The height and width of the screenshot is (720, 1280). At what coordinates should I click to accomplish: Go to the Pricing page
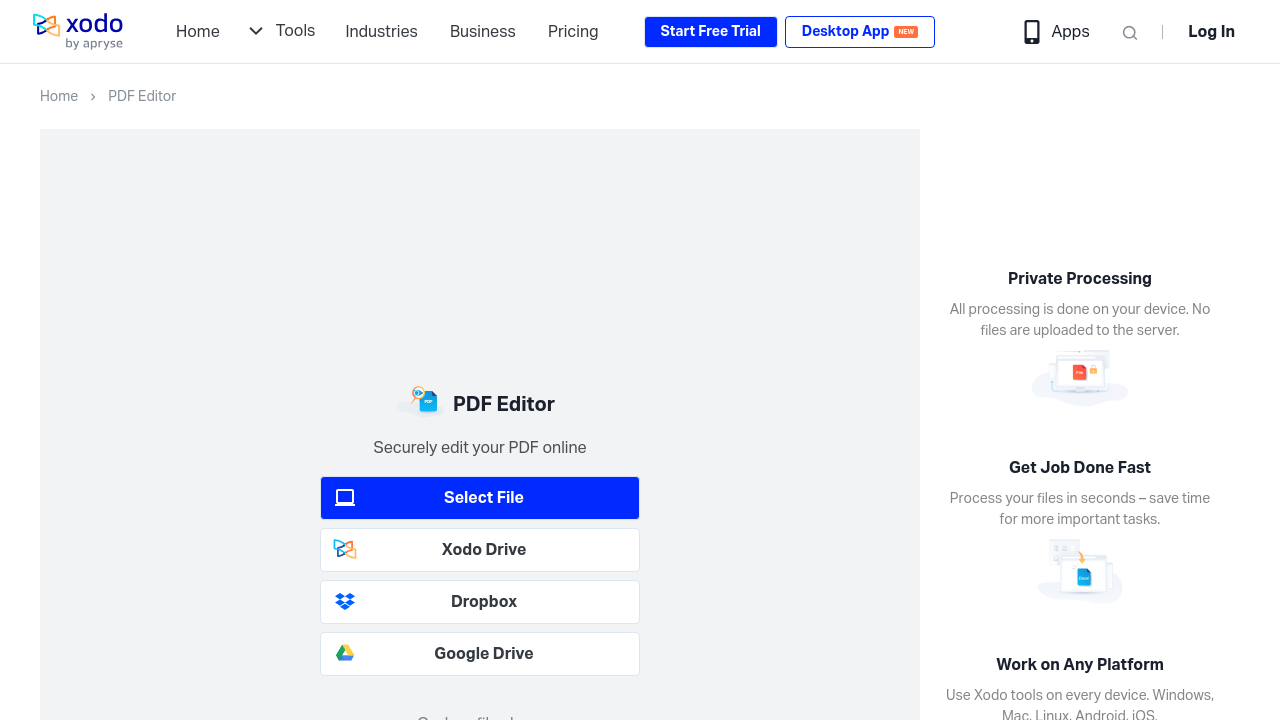[x=573, y=32]
